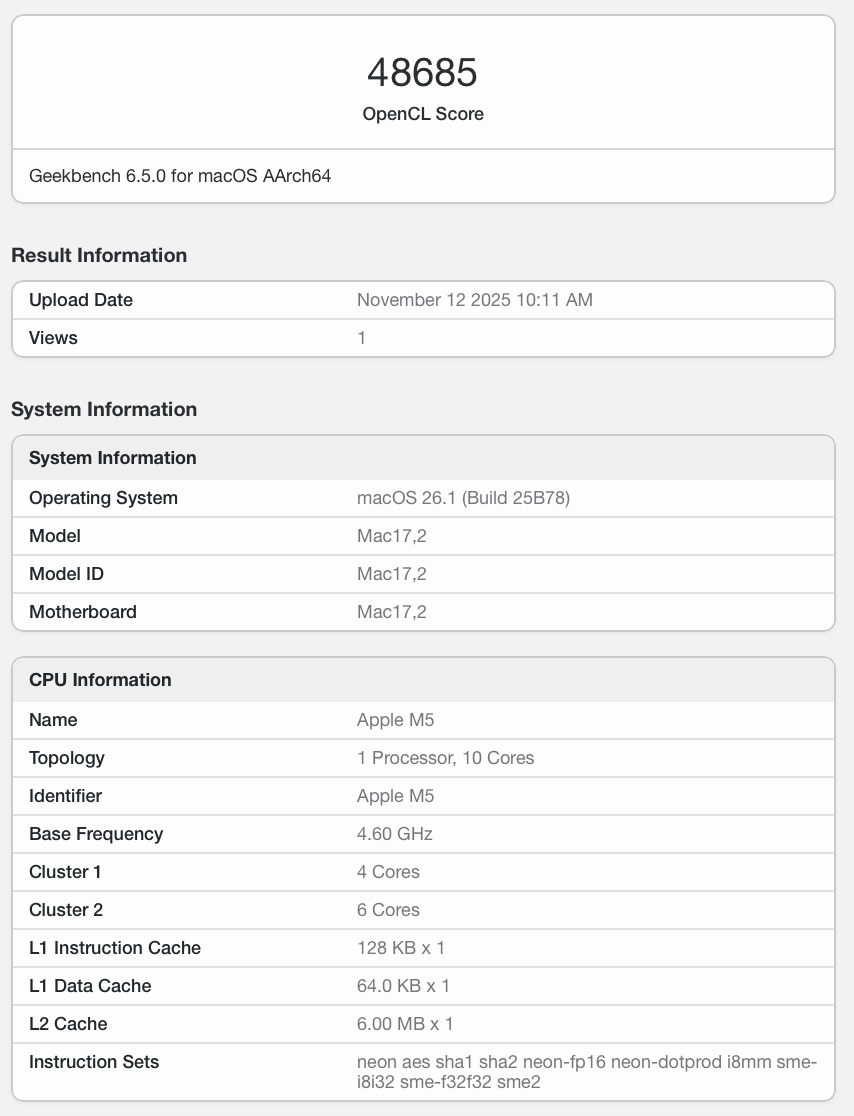Select the macOS 26.1 (Build 25B78) value
Image resolution: width=854 pixels, height=1116 pixels.
[463, 498]
